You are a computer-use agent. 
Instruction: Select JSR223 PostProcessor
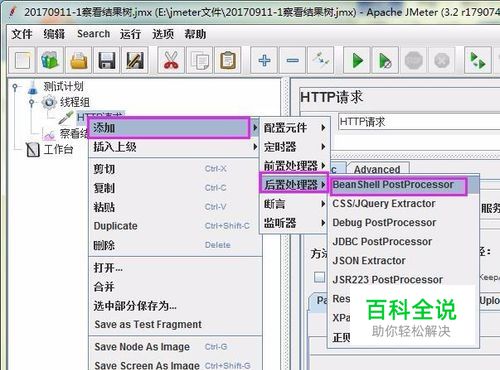[x=403, y=280]
